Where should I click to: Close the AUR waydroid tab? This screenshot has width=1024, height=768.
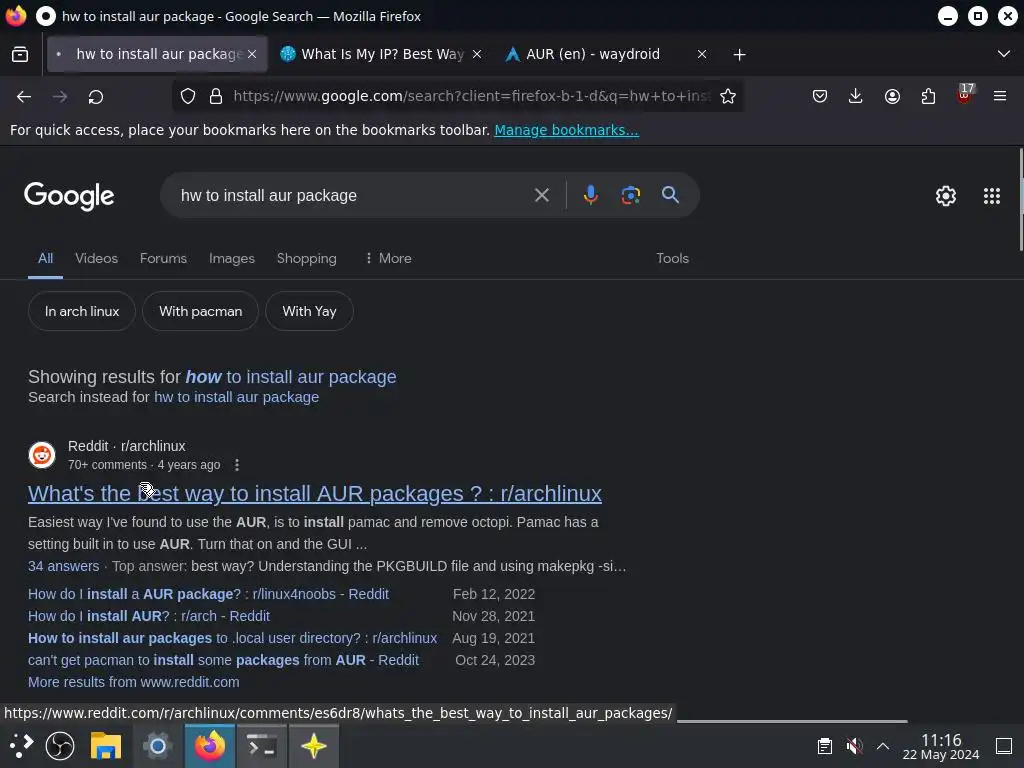coord(702,54)
